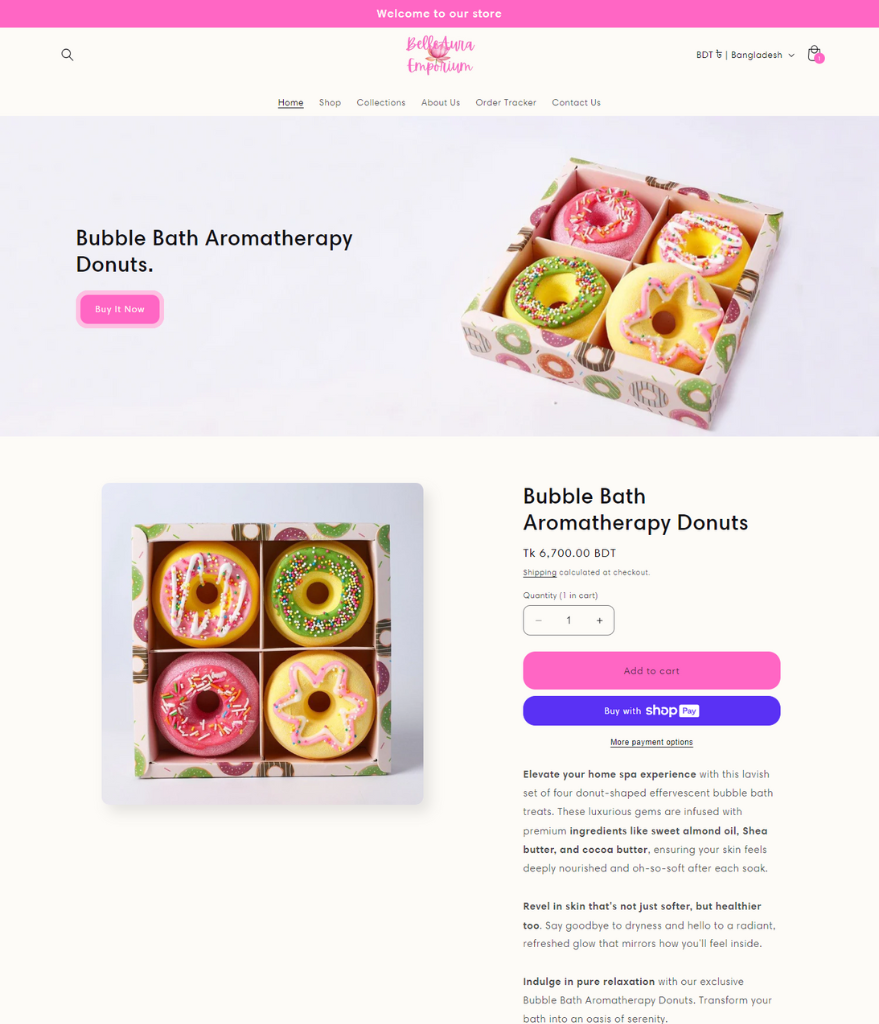The height and width of the screenshot is (1024, 879).
Task: Open the Collections menu item
Action: [381, 103]
